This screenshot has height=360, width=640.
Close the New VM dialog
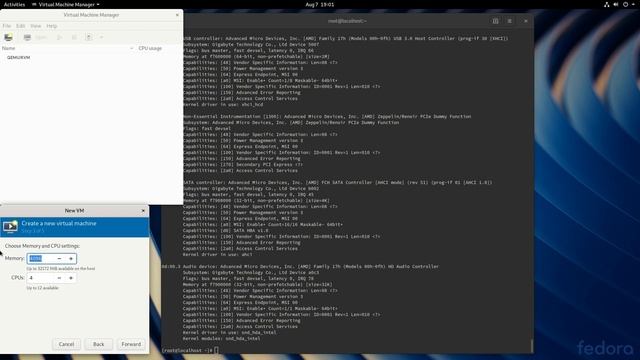point(143,211)
